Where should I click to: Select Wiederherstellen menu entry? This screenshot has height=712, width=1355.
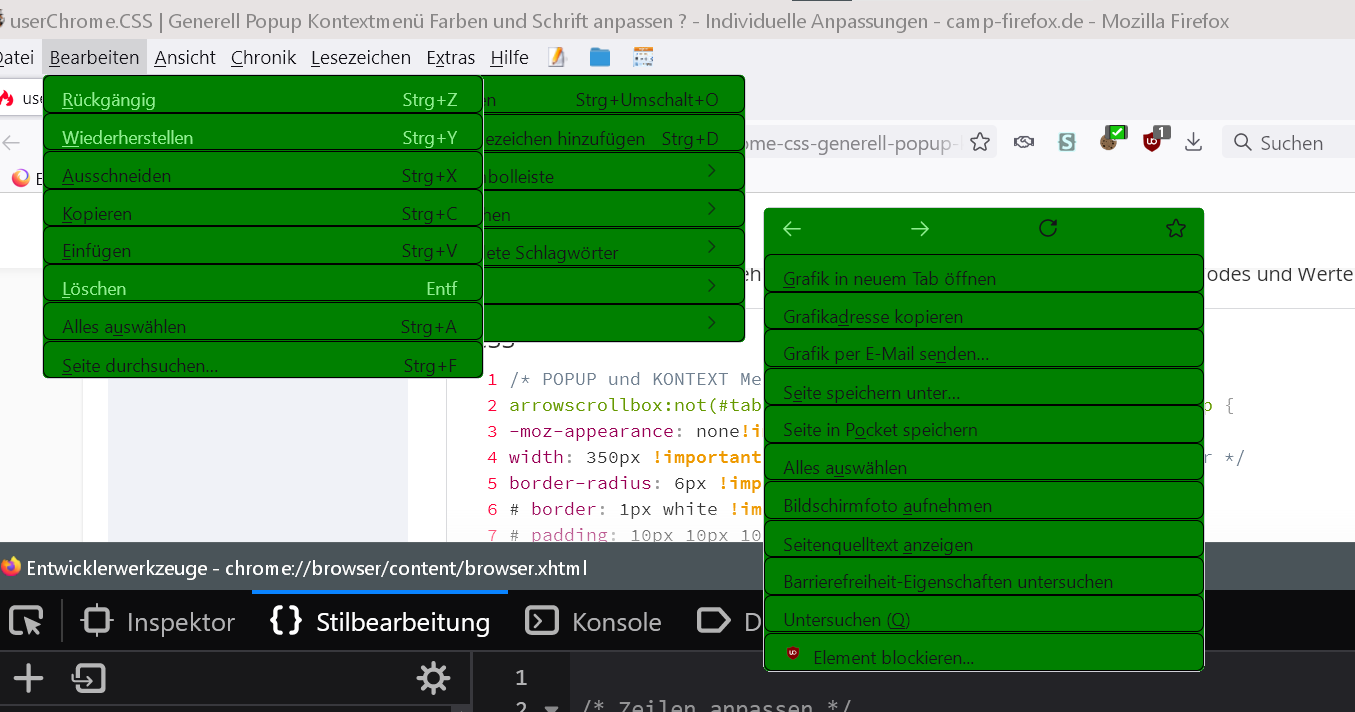pos(263,133)
